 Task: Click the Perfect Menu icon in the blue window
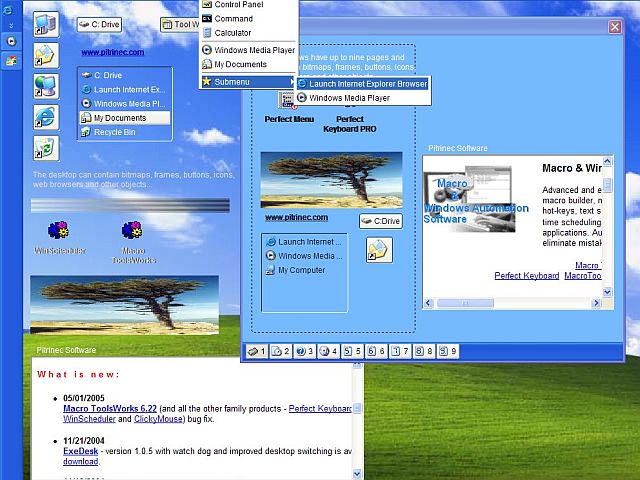pos(287,101)
